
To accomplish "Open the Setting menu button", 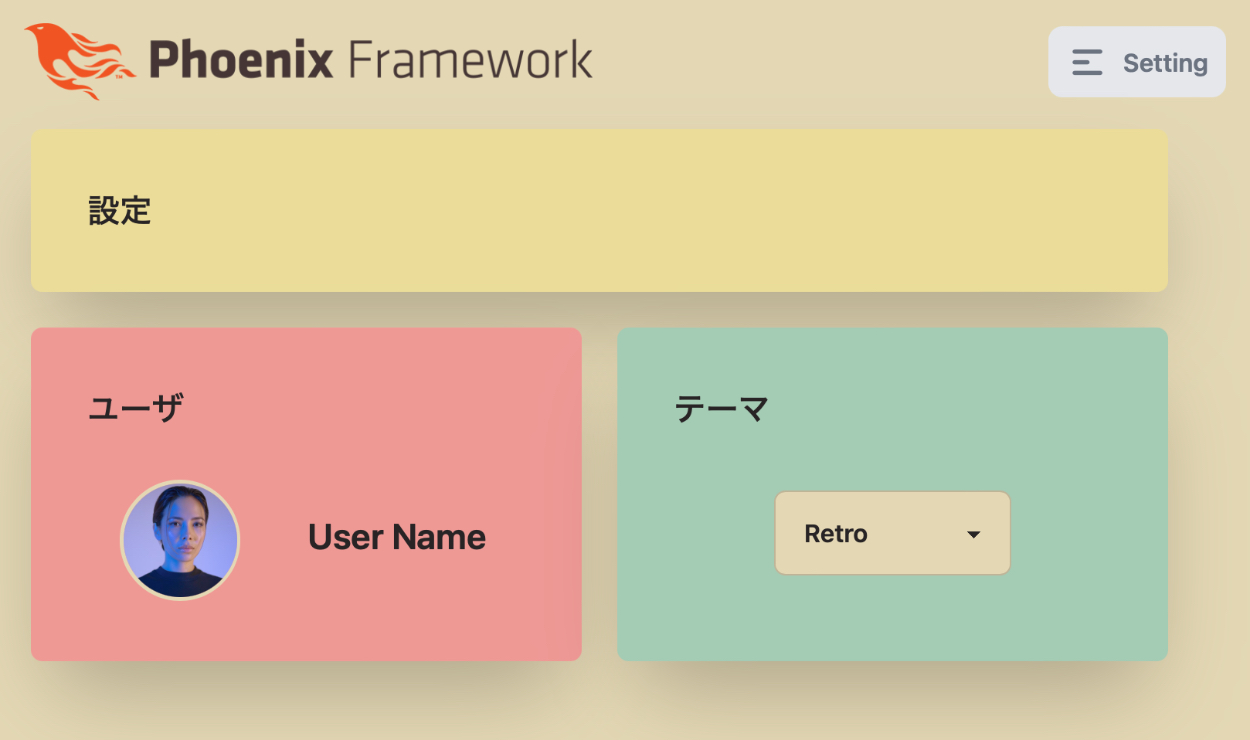I will (1136, 62).
